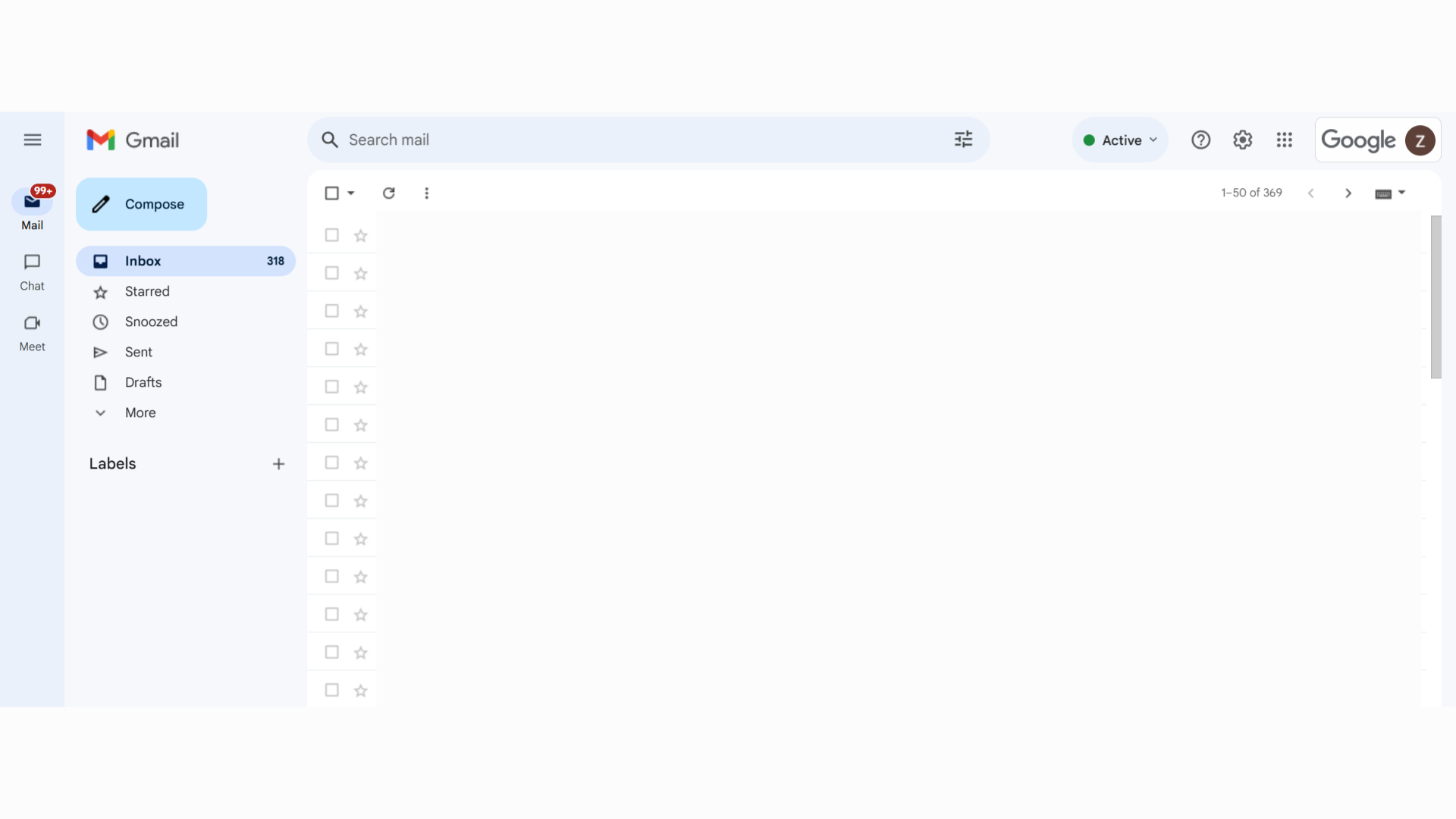1456x819 pixels.
Task: Click the 99+ unread badge on Mail
Action: click(43, 190)
